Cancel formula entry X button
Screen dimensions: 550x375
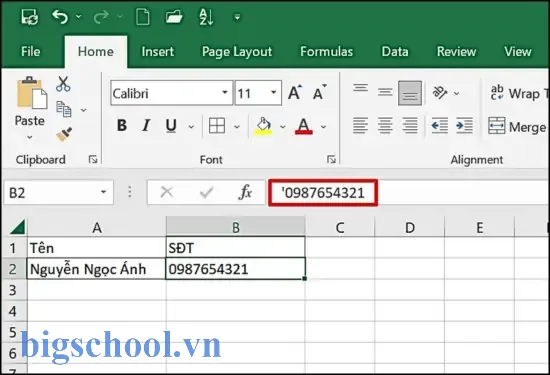pos(166,192)
